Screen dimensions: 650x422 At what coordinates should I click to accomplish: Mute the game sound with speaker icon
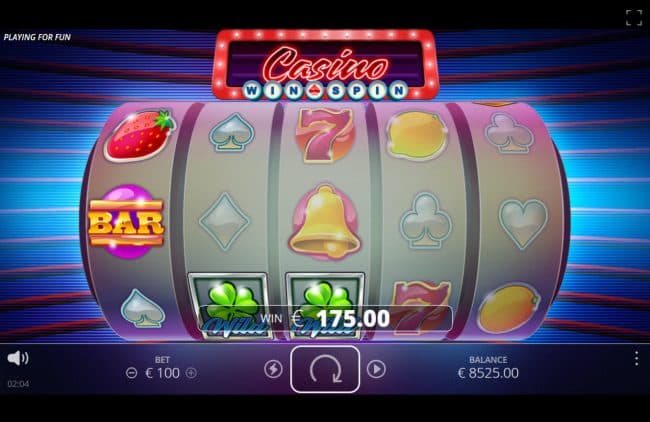[18, 358]
